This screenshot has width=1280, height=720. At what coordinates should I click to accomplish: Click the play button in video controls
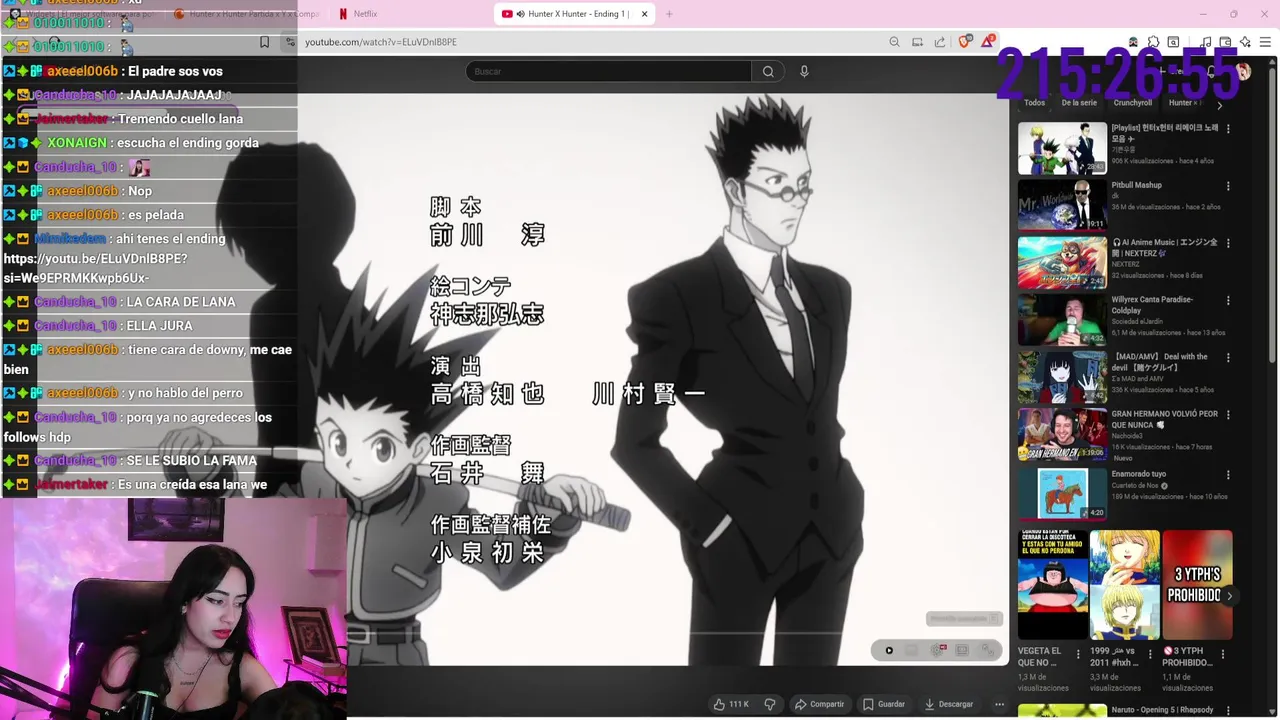pyautogui.click(x=889, y=650)
